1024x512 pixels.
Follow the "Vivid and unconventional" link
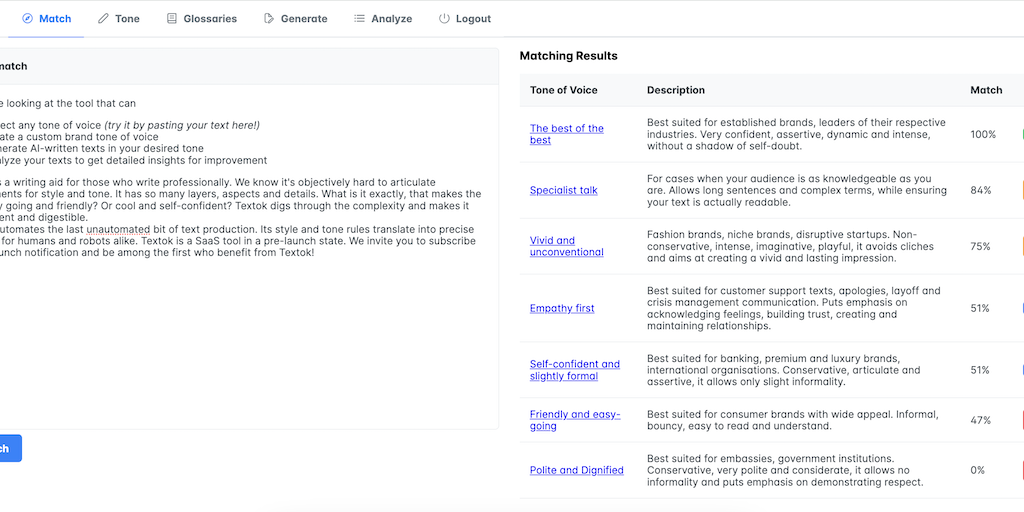pos(566,246)
